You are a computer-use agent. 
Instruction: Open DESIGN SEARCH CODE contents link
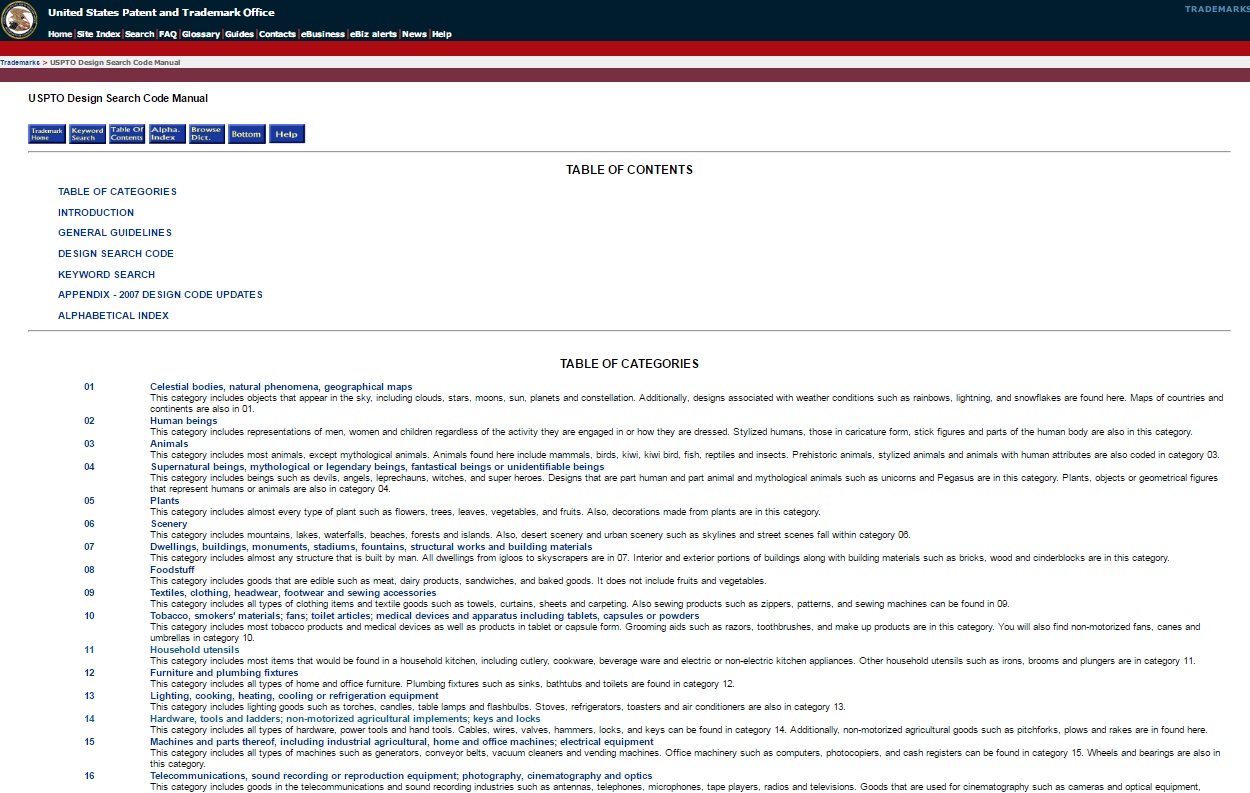(x=116, y=254)
